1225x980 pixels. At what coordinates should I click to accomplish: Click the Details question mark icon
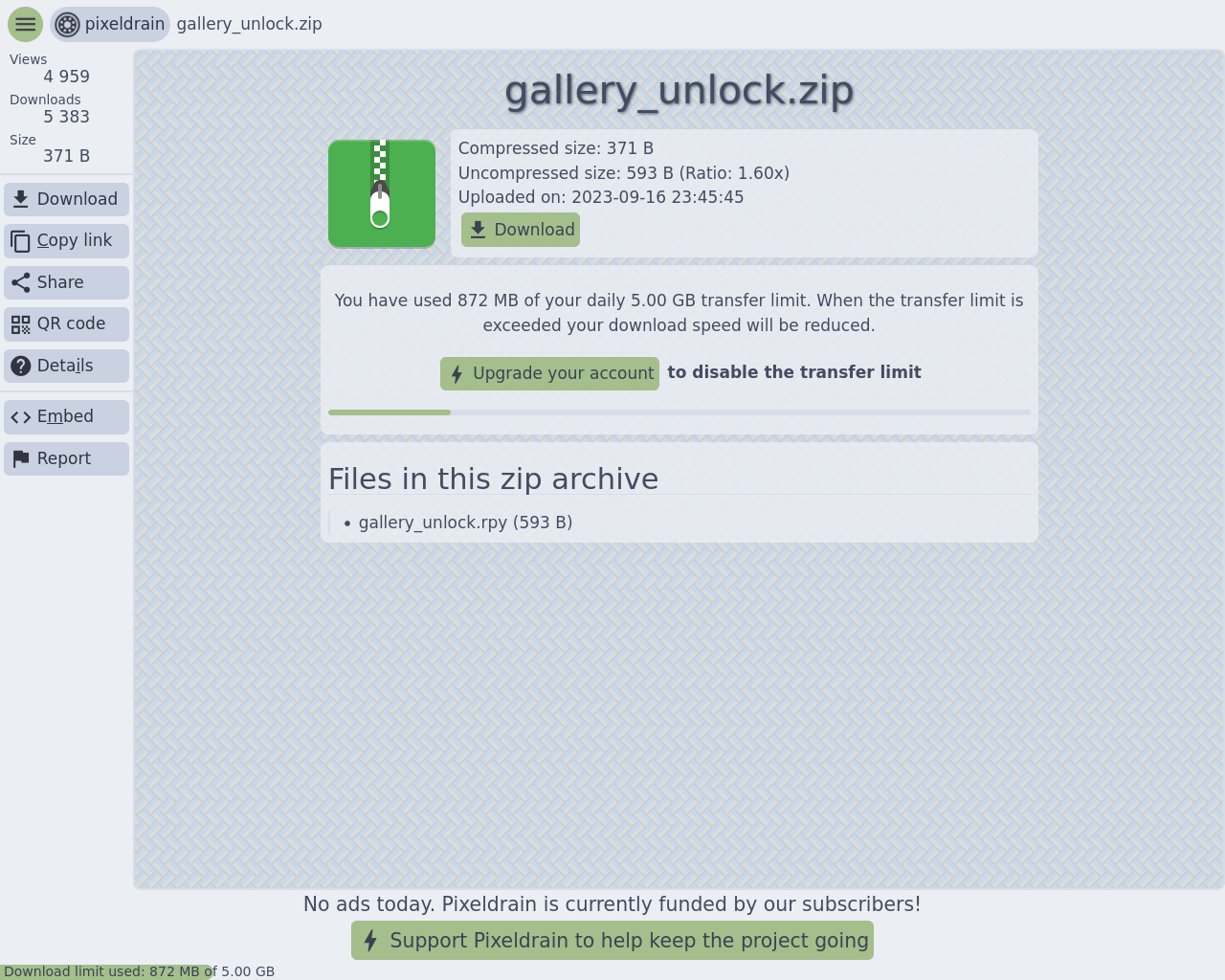pos(21,366)
